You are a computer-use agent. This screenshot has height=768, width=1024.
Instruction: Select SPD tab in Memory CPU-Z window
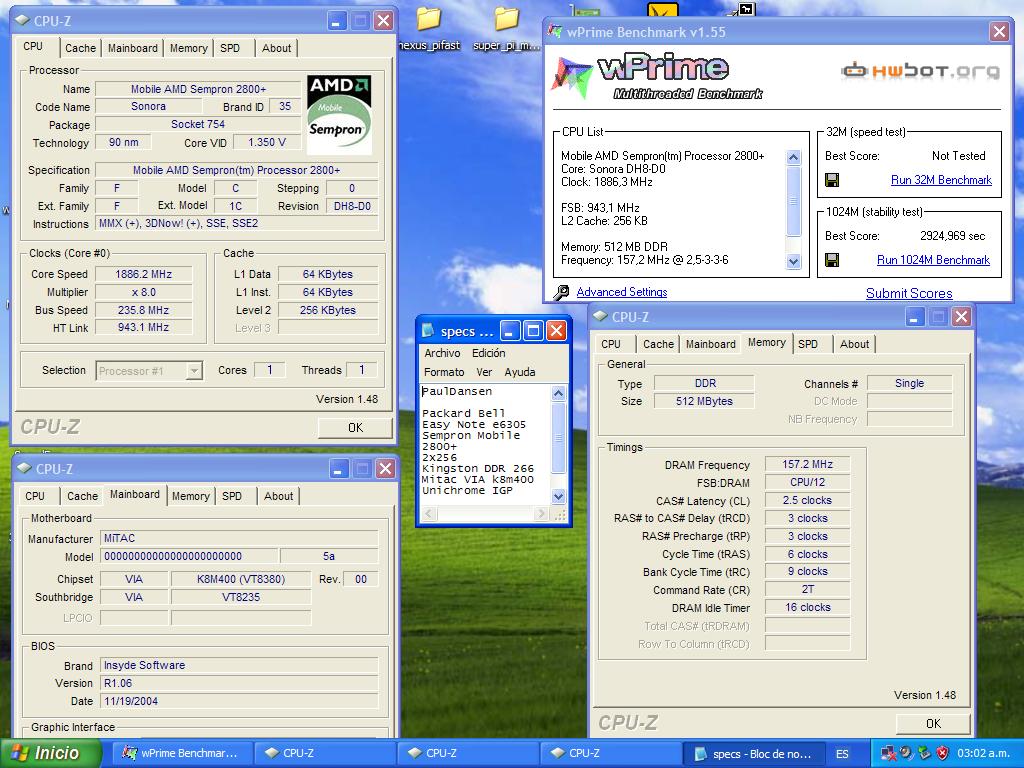(x=808, y=344)
